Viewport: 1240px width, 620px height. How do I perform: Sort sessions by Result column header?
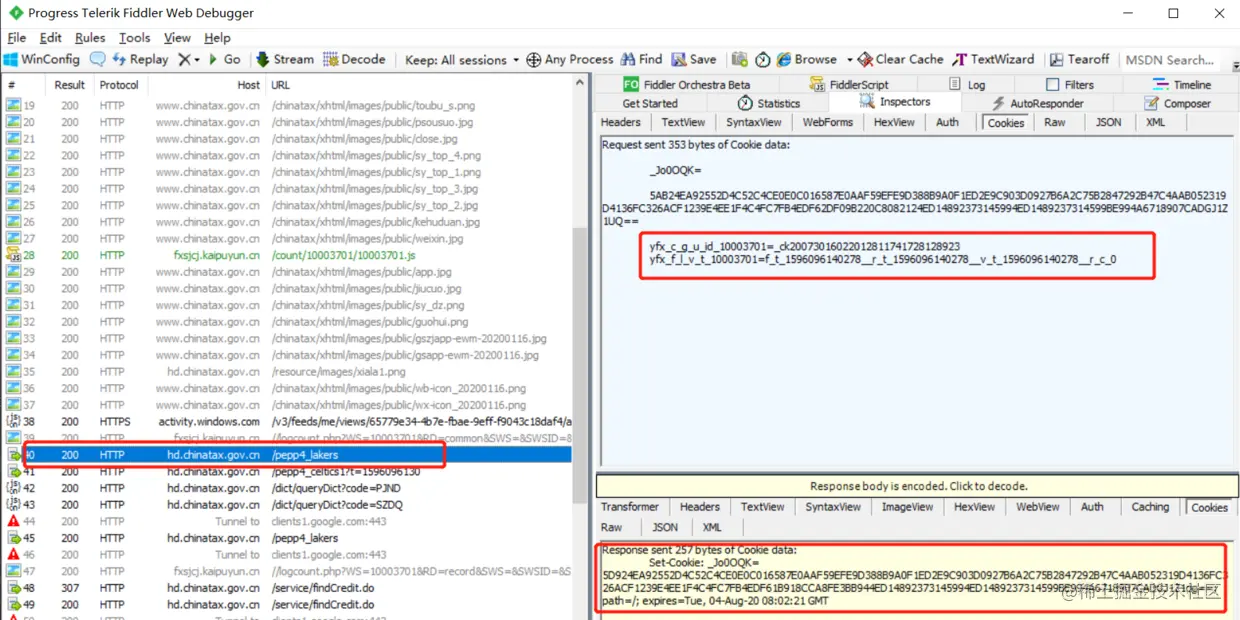coord(70,85)
